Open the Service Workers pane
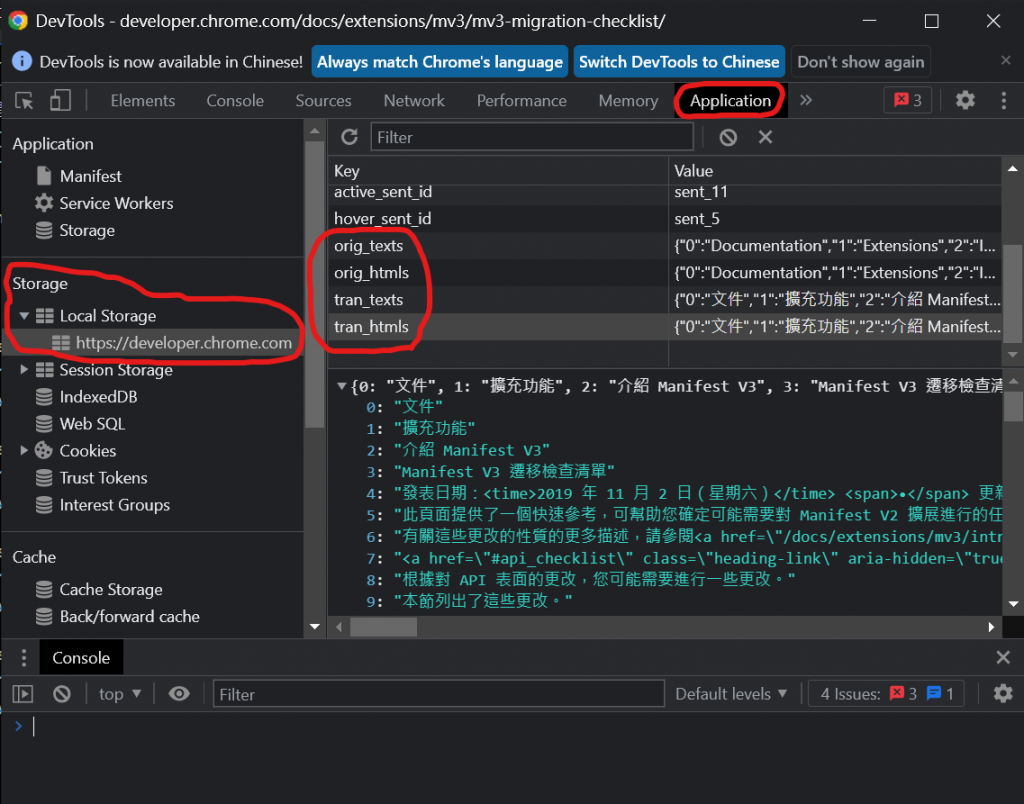Image resolution: width=1024 pixels, height=804 pixels. [116, 203]
